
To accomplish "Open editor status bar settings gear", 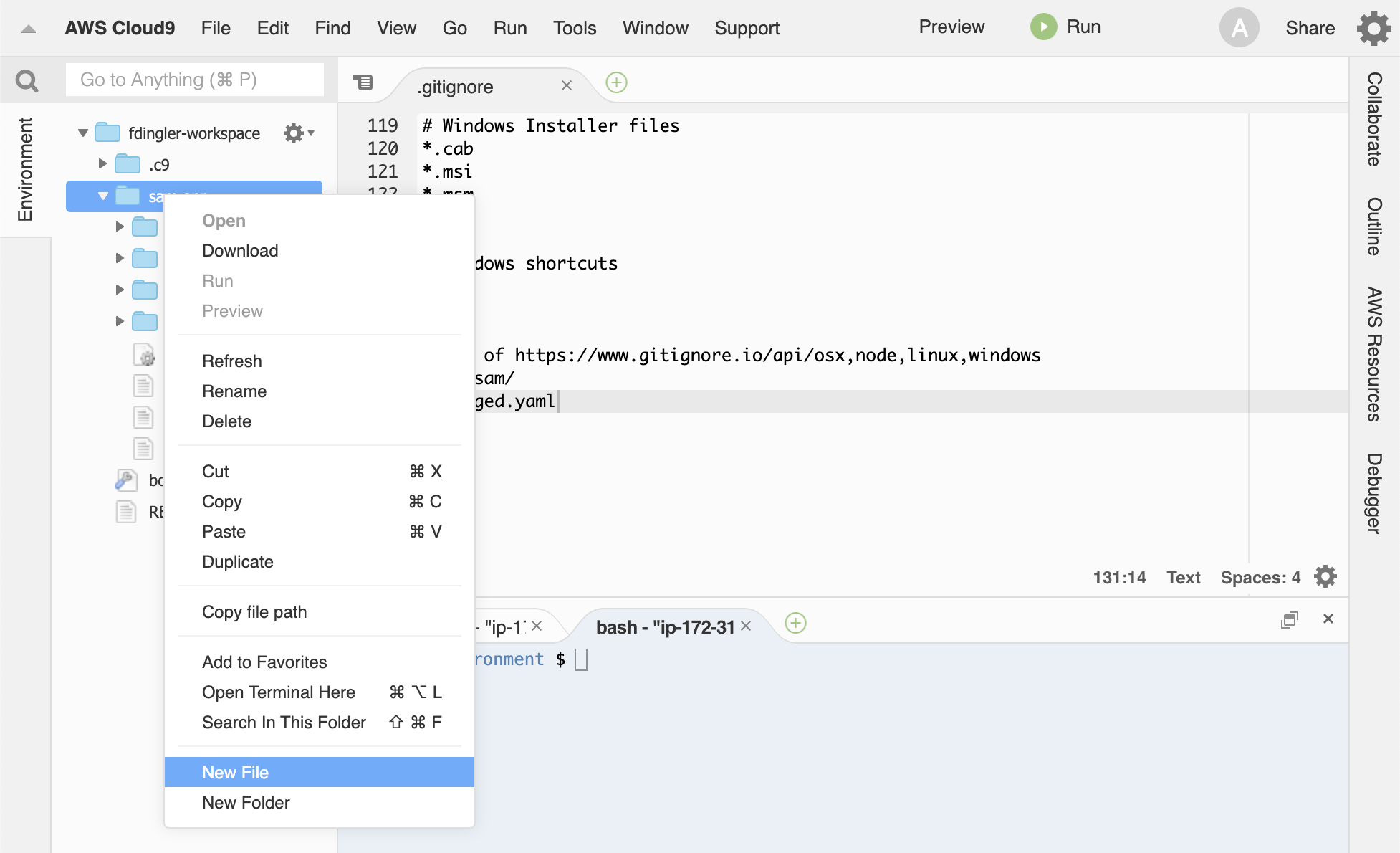I will point(1325,576).
